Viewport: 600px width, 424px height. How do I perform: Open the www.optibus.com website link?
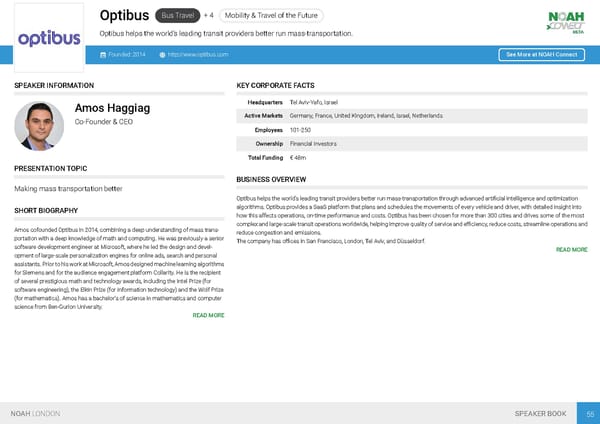coord(198,54)
